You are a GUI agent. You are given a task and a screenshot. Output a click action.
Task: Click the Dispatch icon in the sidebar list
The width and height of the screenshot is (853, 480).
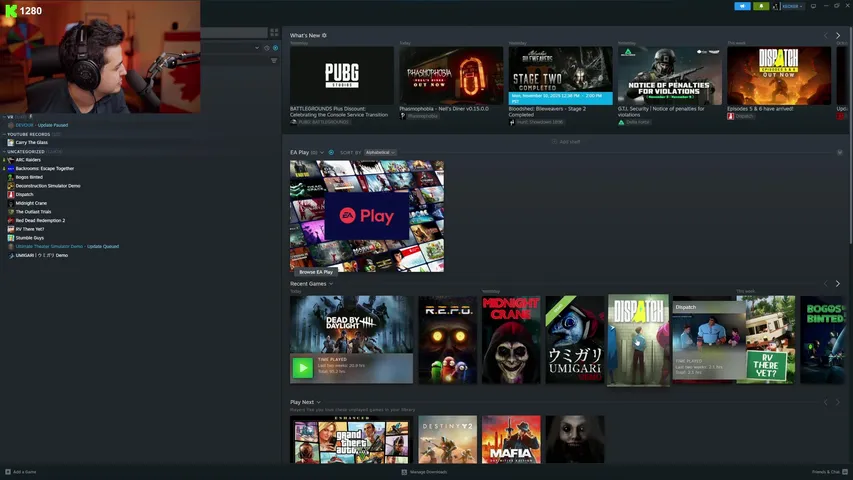tap(10, 195)
